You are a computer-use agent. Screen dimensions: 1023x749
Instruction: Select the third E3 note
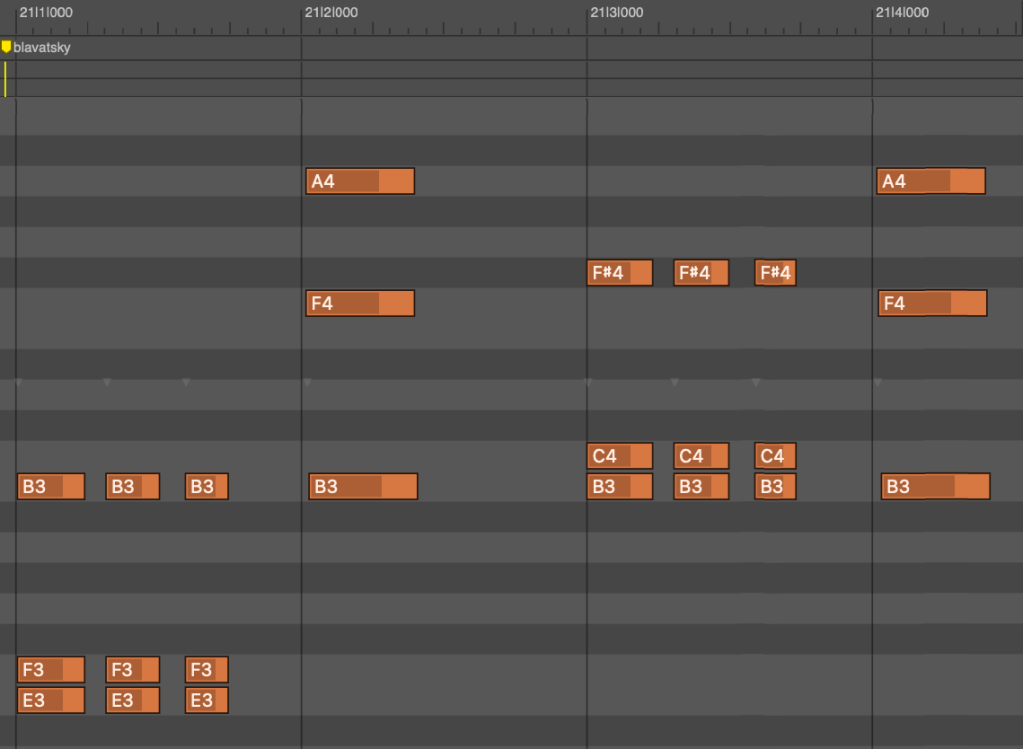tap(207, 700)
